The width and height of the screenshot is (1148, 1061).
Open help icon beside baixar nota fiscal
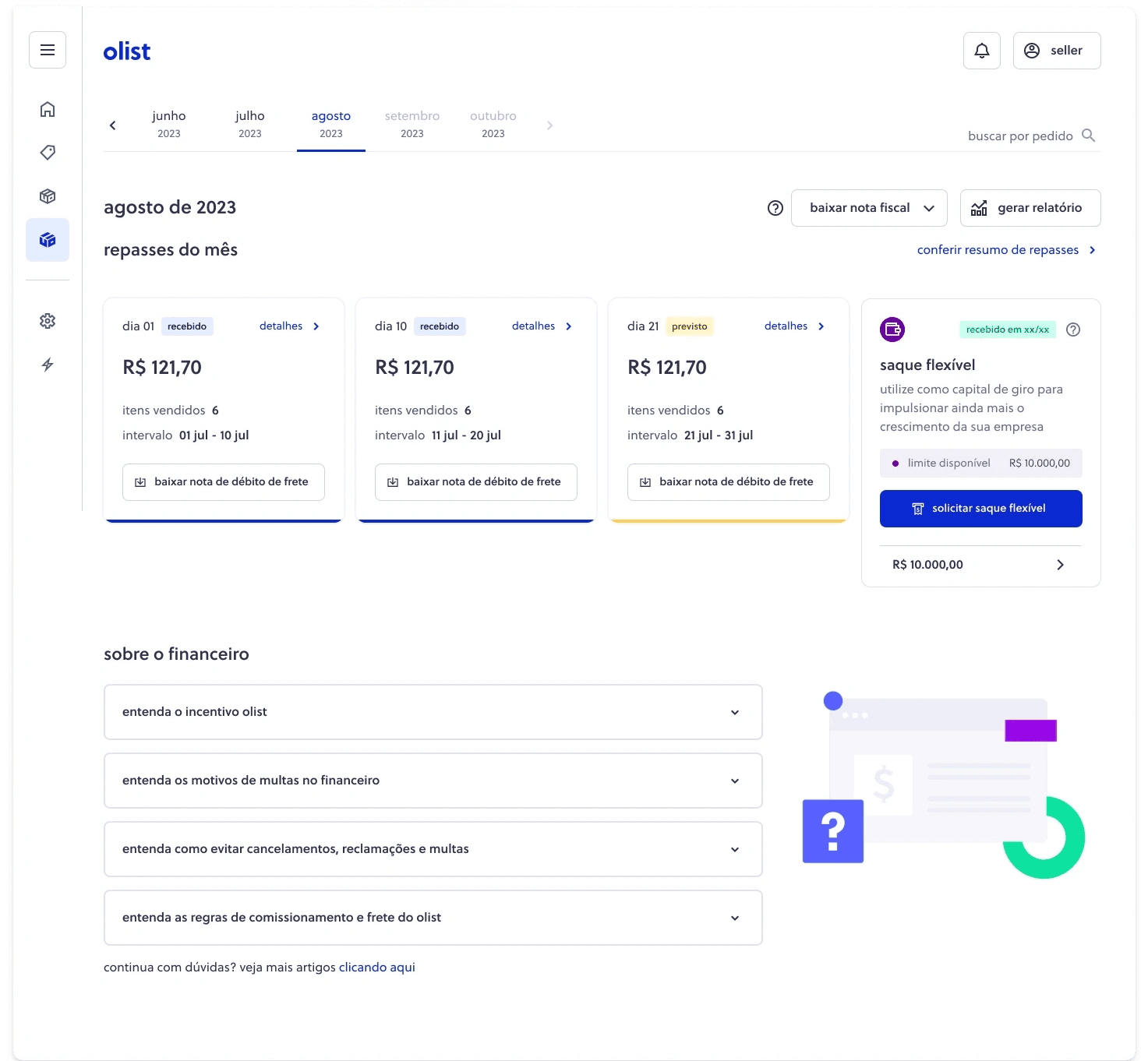(x=775, y=208)
